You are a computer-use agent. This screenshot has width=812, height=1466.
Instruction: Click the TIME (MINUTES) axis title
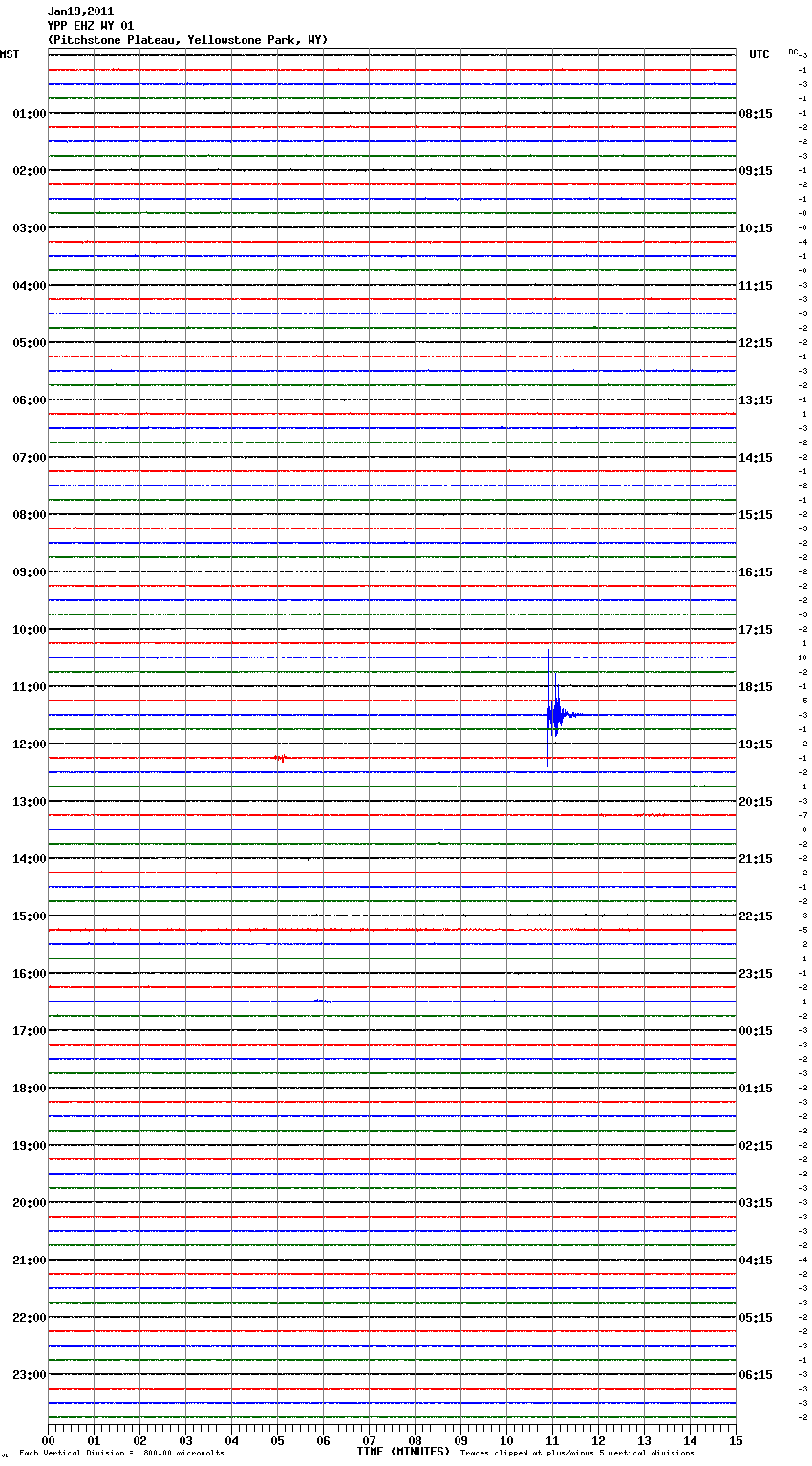point(403,1452)
